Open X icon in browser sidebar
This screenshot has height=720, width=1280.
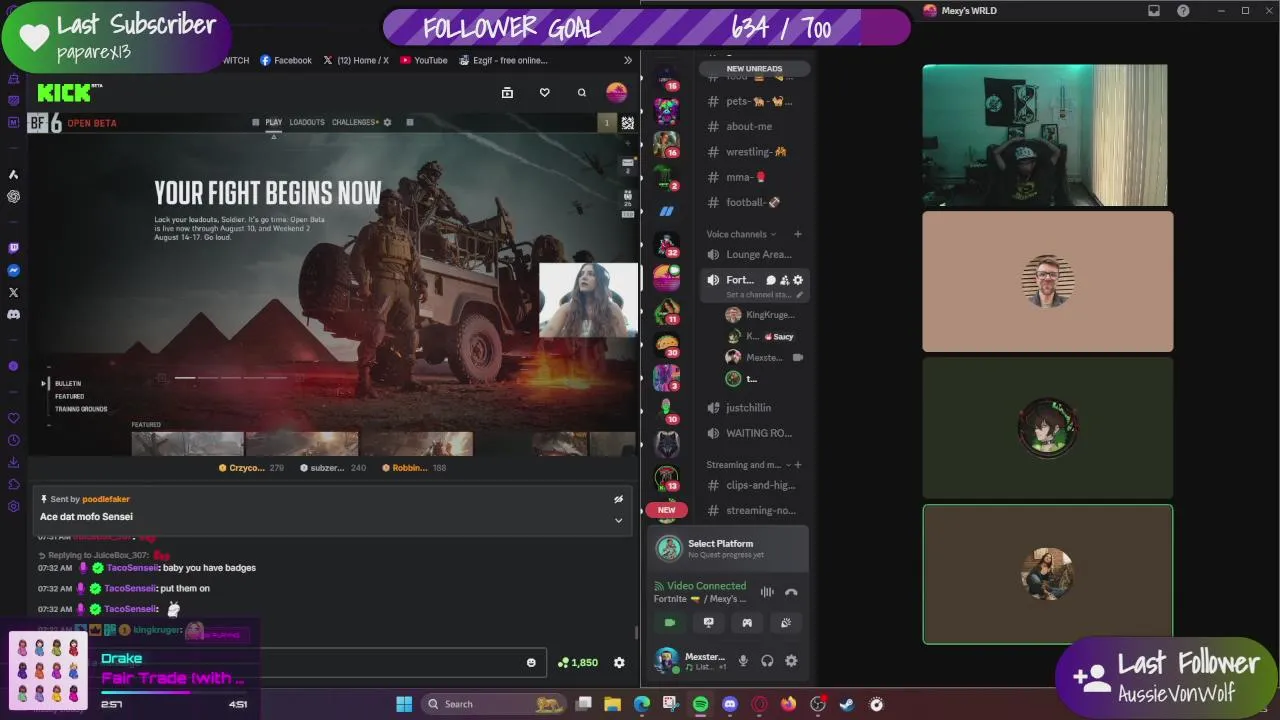13,292
